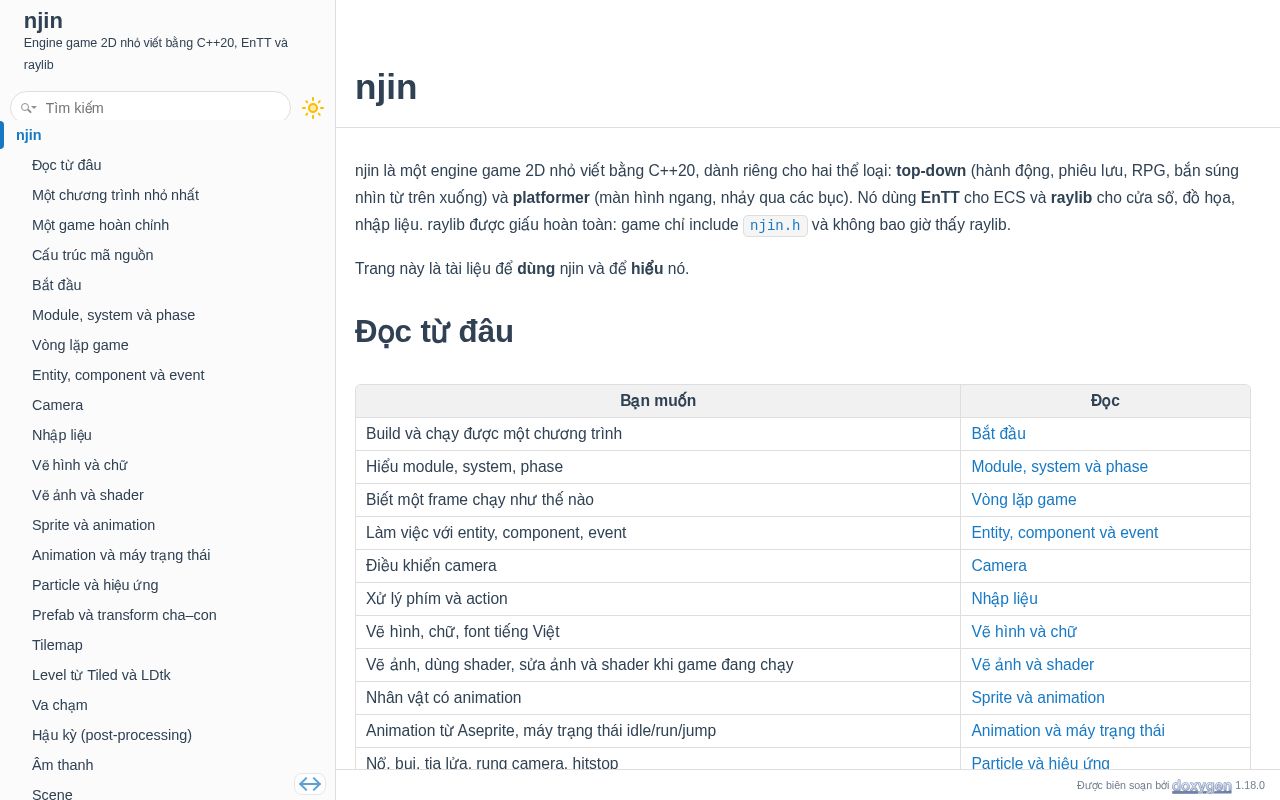Image resolution: width=1280 pixels, height=800 pixels.
Task: Click Camera link in the table
Action: pos(999,566)
